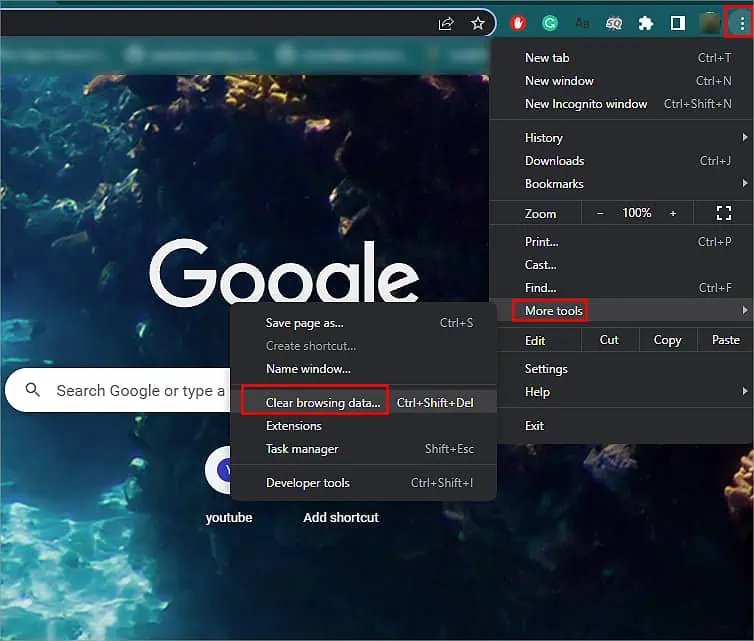Click the Paste button in Edit row
754x641 pixels.
click(726, 339)
